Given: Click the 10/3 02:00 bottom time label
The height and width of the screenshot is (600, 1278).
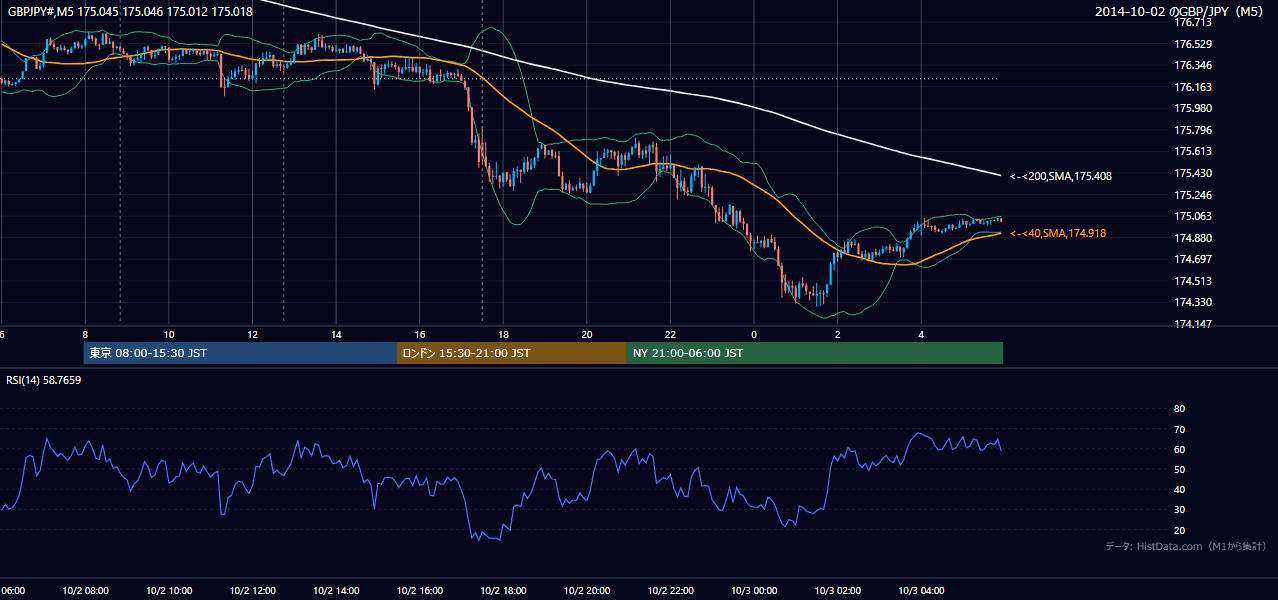Looking at the screenshot, I should point(837,591).
